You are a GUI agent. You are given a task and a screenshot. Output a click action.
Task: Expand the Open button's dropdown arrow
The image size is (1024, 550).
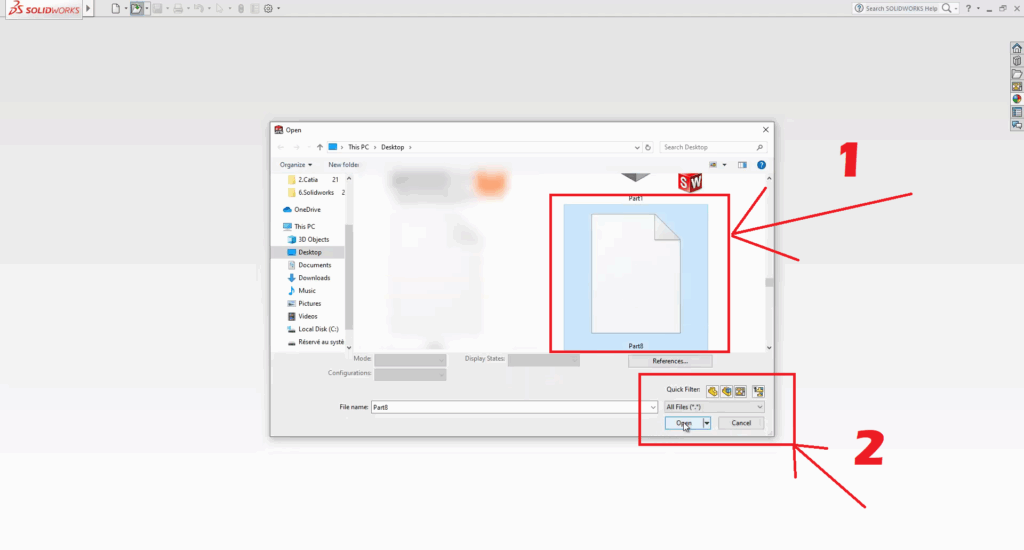[x=707, y=423]
